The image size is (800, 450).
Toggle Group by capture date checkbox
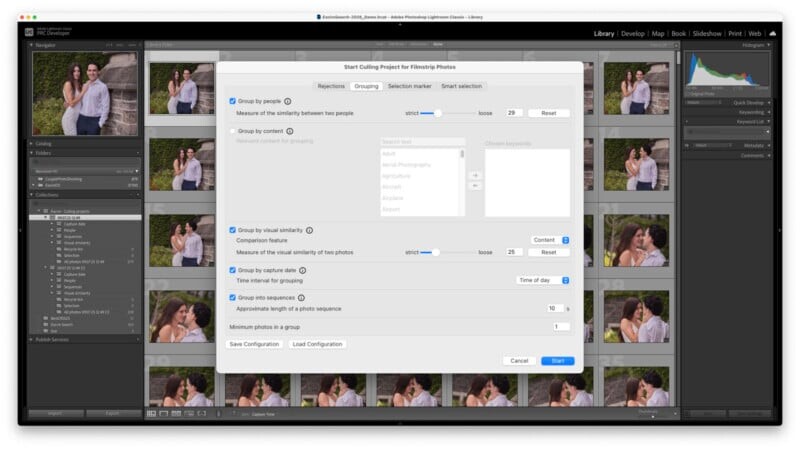(233, 270)
